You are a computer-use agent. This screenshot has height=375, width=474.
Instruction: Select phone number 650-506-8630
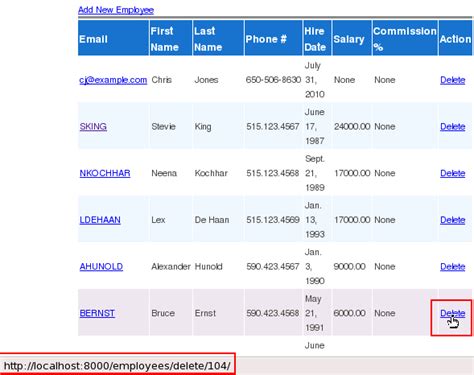coord(273,80)
